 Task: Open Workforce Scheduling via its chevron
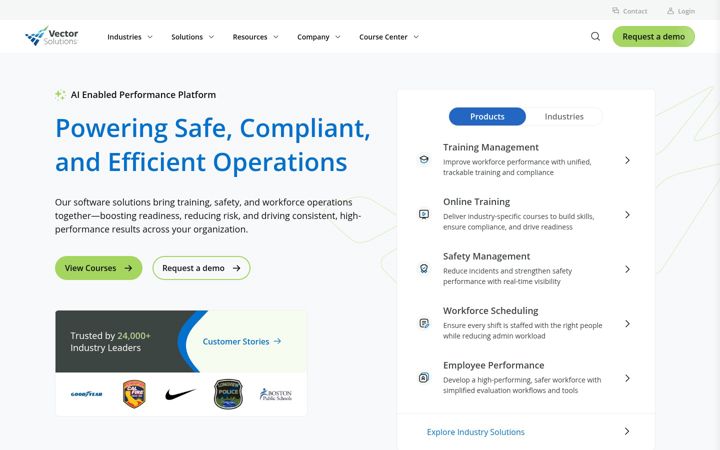coord(627,324)
